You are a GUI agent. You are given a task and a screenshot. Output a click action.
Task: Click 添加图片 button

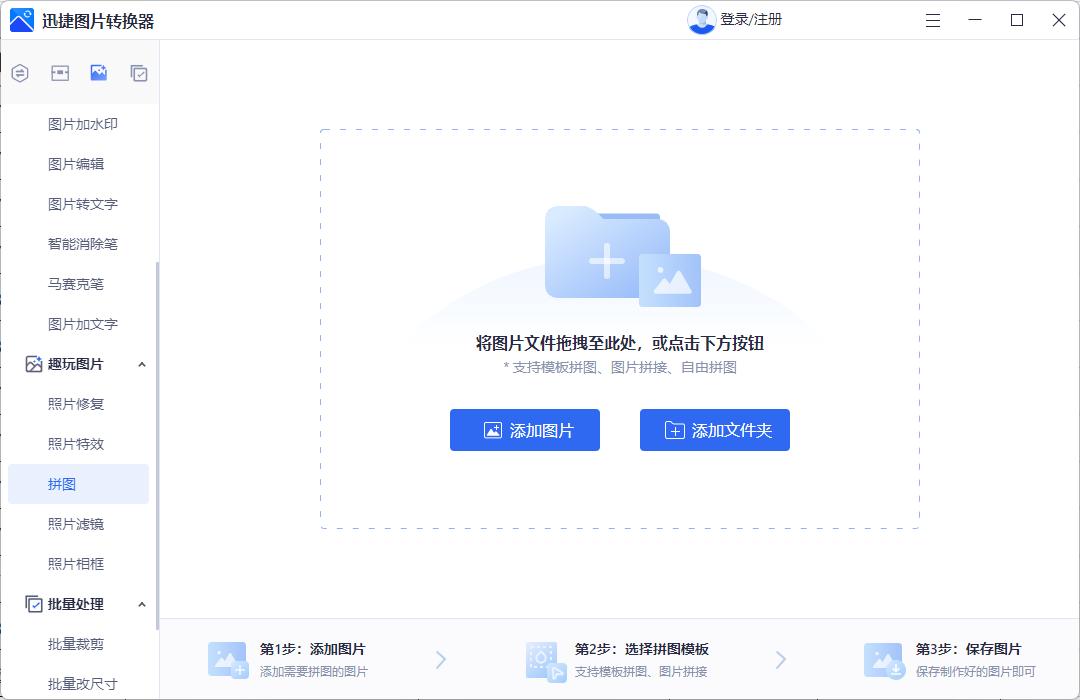525,430
